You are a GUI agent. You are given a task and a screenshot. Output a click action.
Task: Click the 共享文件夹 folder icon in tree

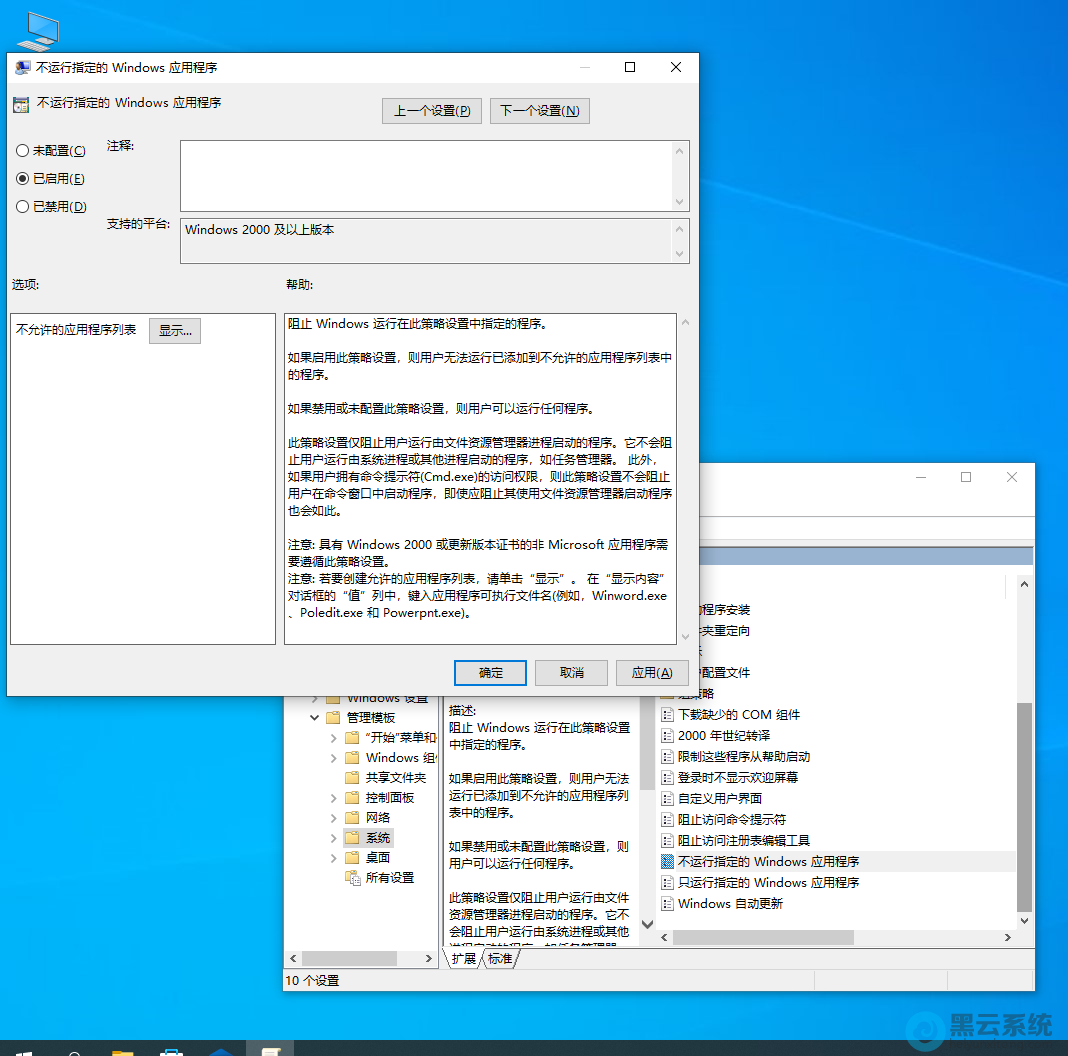pyautogui.click(x=352, y=777)
